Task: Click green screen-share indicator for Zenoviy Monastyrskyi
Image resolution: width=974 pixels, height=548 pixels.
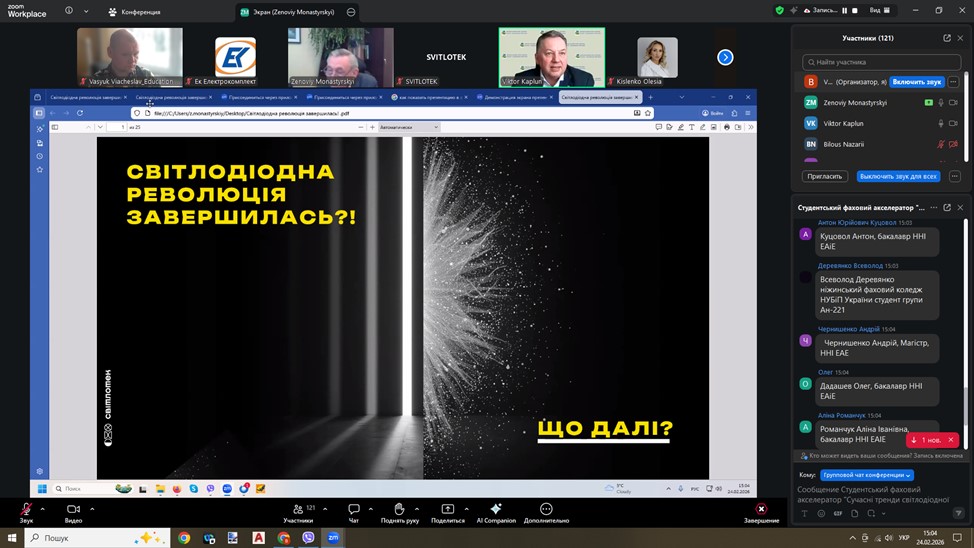Action: [929, 103]
